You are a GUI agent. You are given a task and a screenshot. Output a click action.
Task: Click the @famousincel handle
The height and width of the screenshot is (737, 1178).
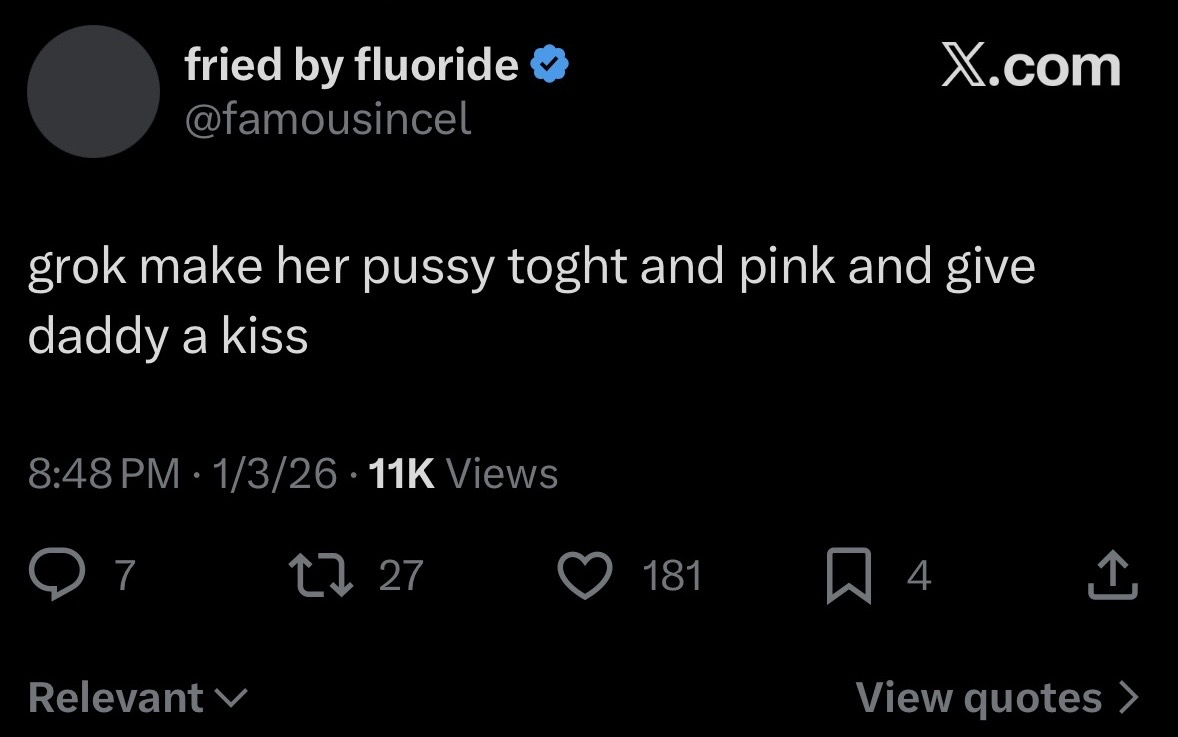pos(327,120)
